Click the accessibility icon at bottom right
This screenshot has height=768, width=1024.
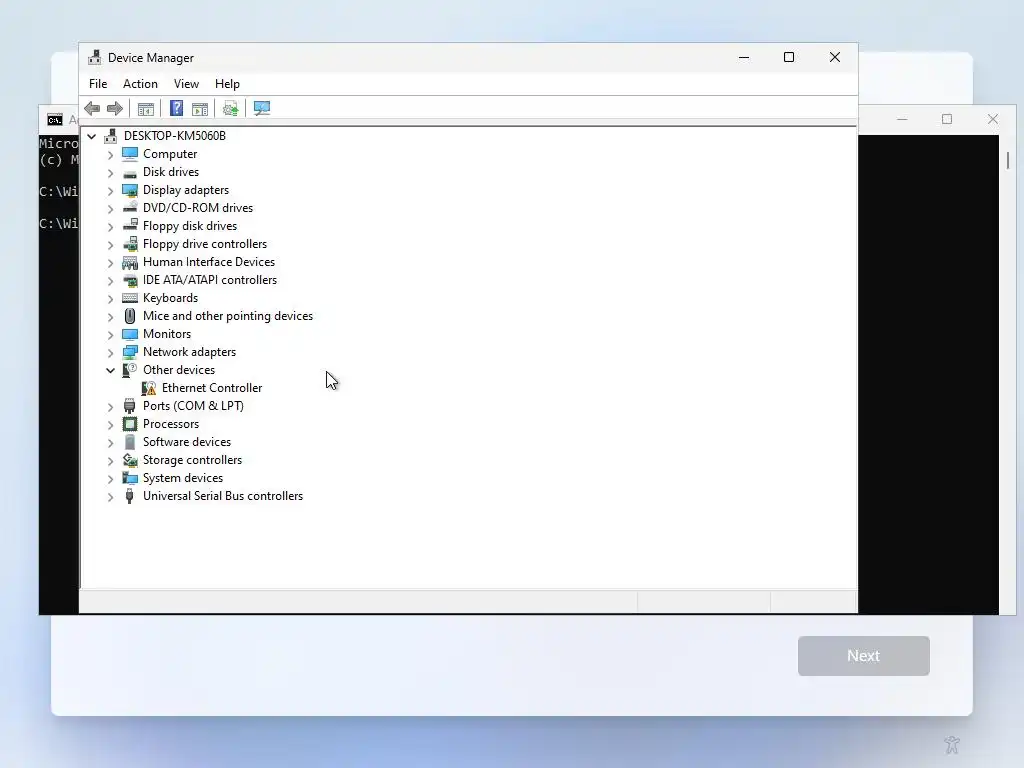click(x=952, y=744)
